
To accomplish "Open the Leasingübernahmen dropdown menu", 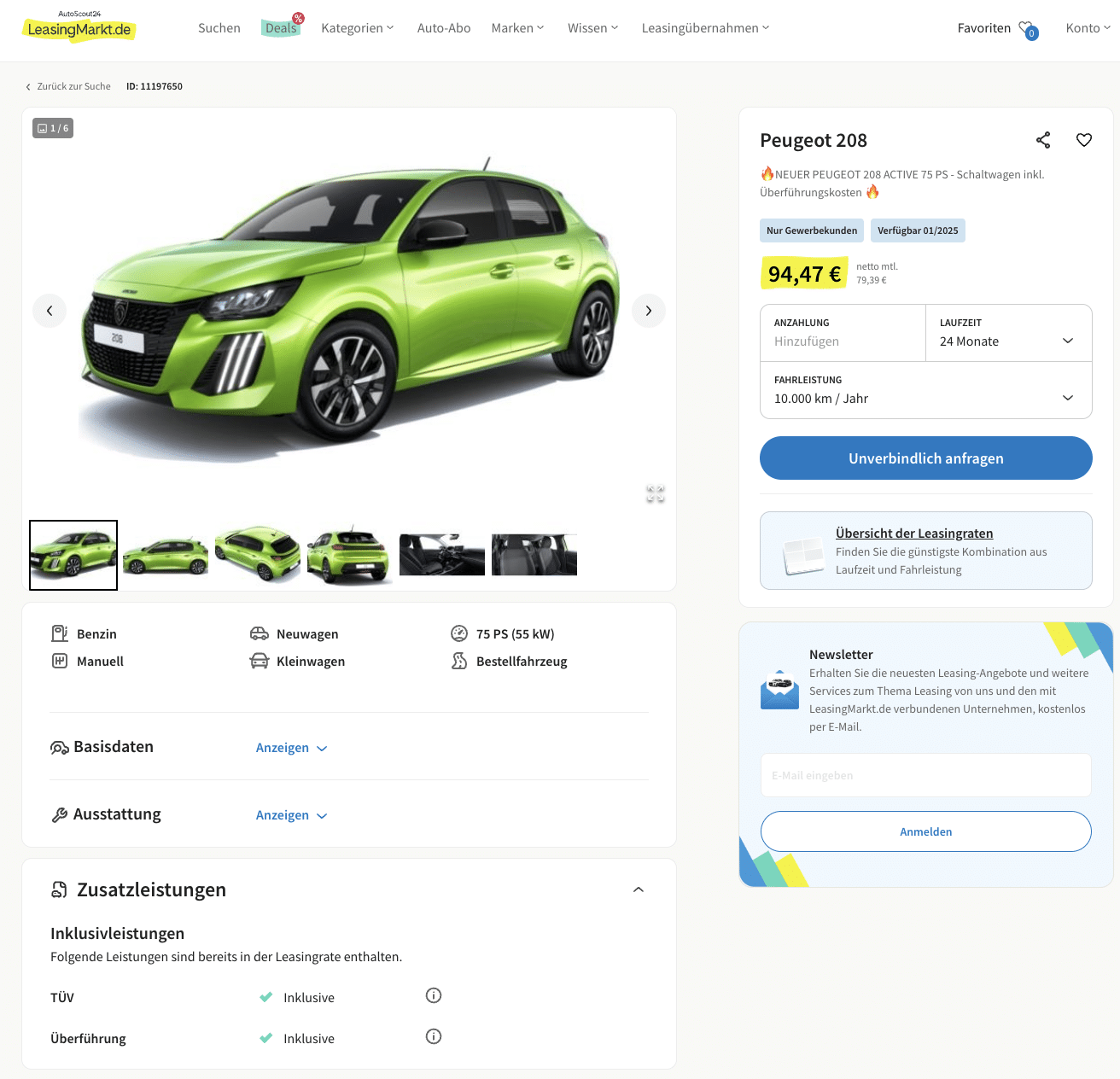I will pos(706,28).
